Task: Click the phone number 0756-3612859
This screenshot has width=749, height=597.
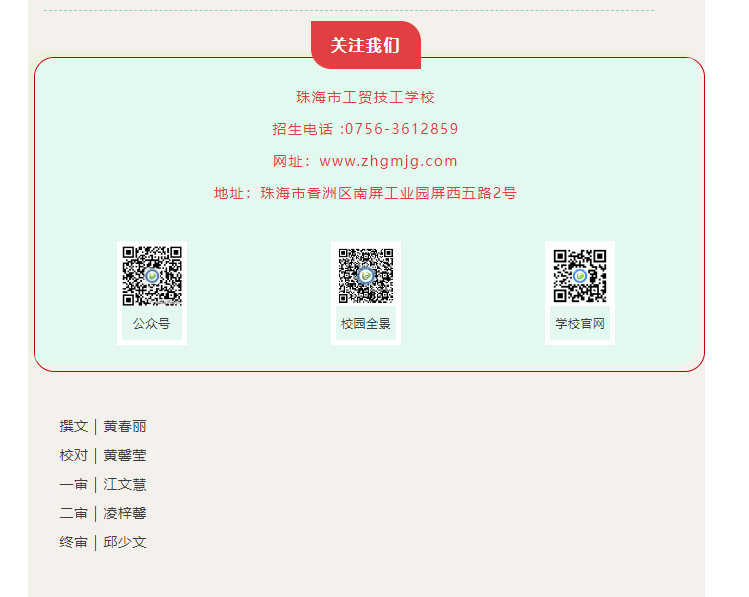Action: tap(402, 129)
